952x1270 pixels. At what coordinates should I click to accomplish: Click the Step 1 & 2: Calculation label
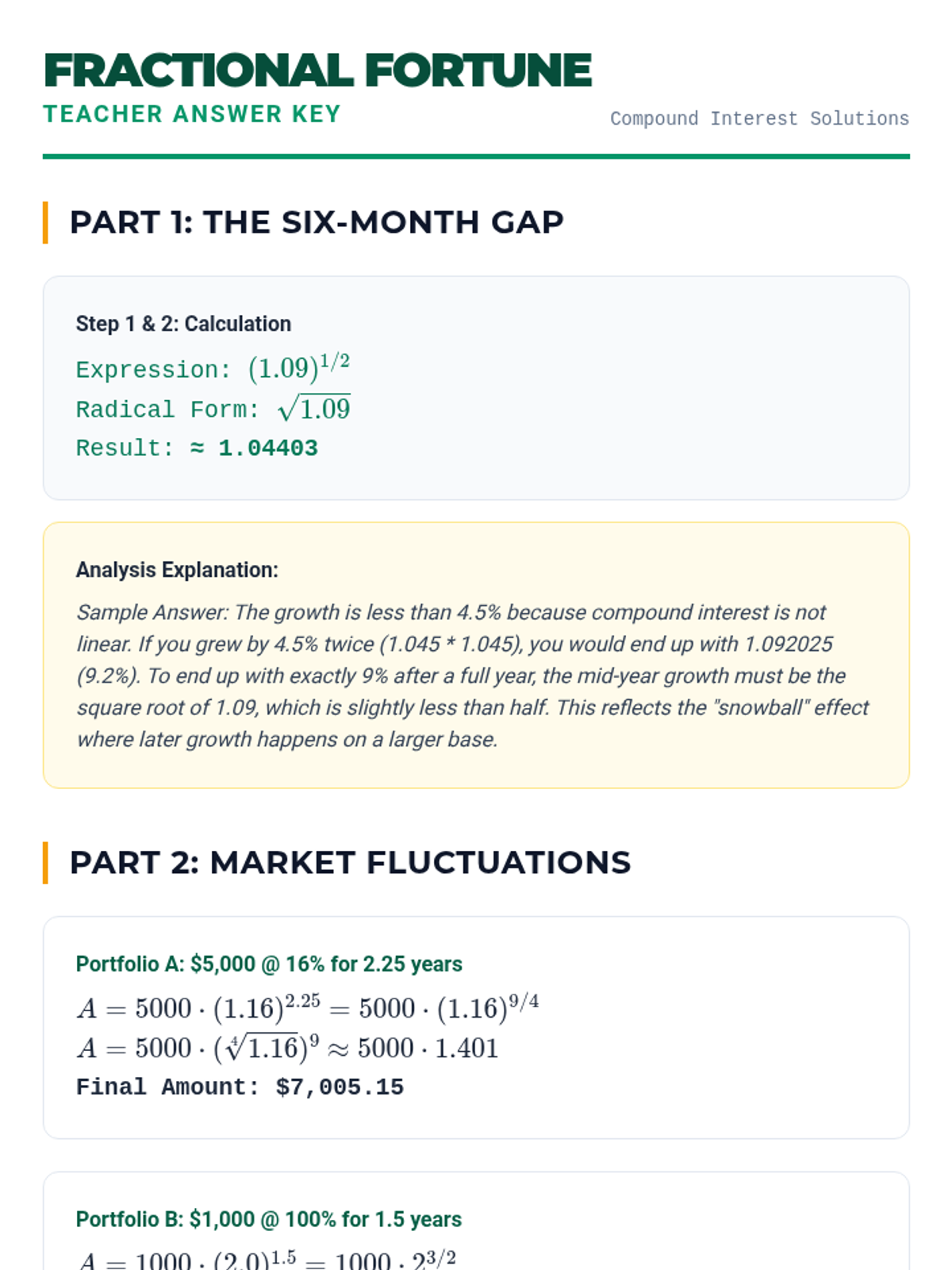pyautogui.click(x=183, y=324)
